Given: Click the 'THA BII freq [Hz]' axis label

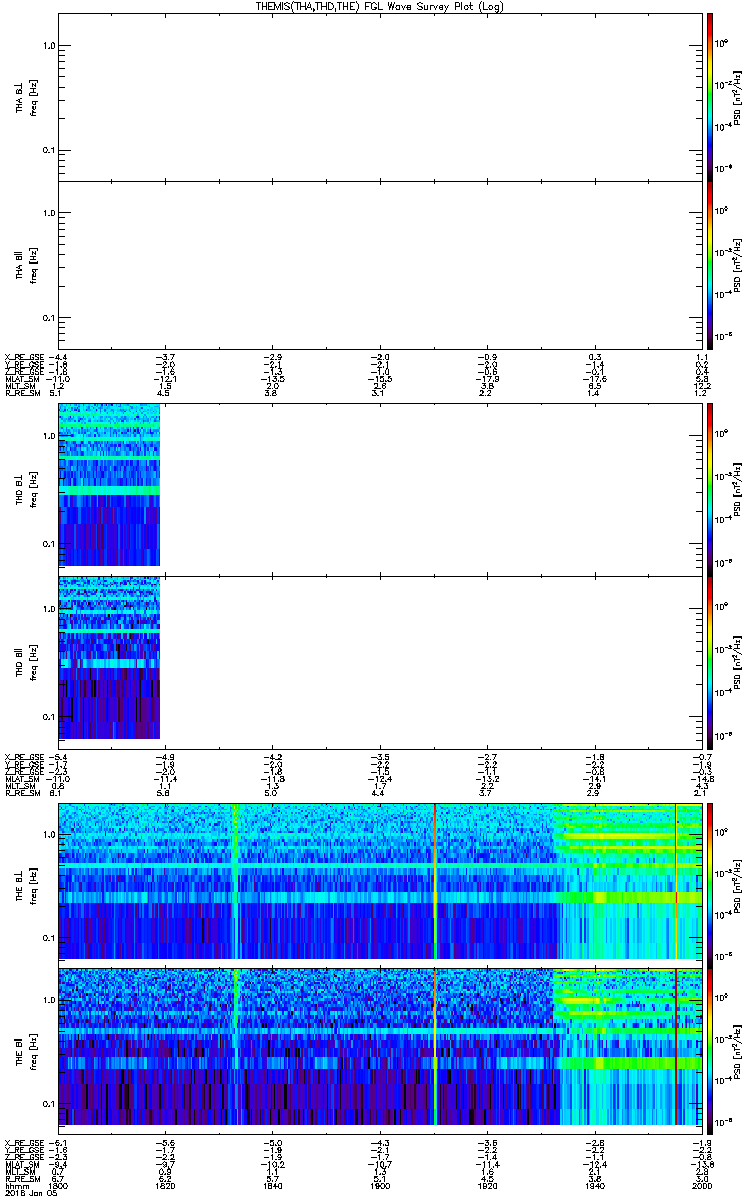Looking at the screenshot, I should tap(26, 264).
